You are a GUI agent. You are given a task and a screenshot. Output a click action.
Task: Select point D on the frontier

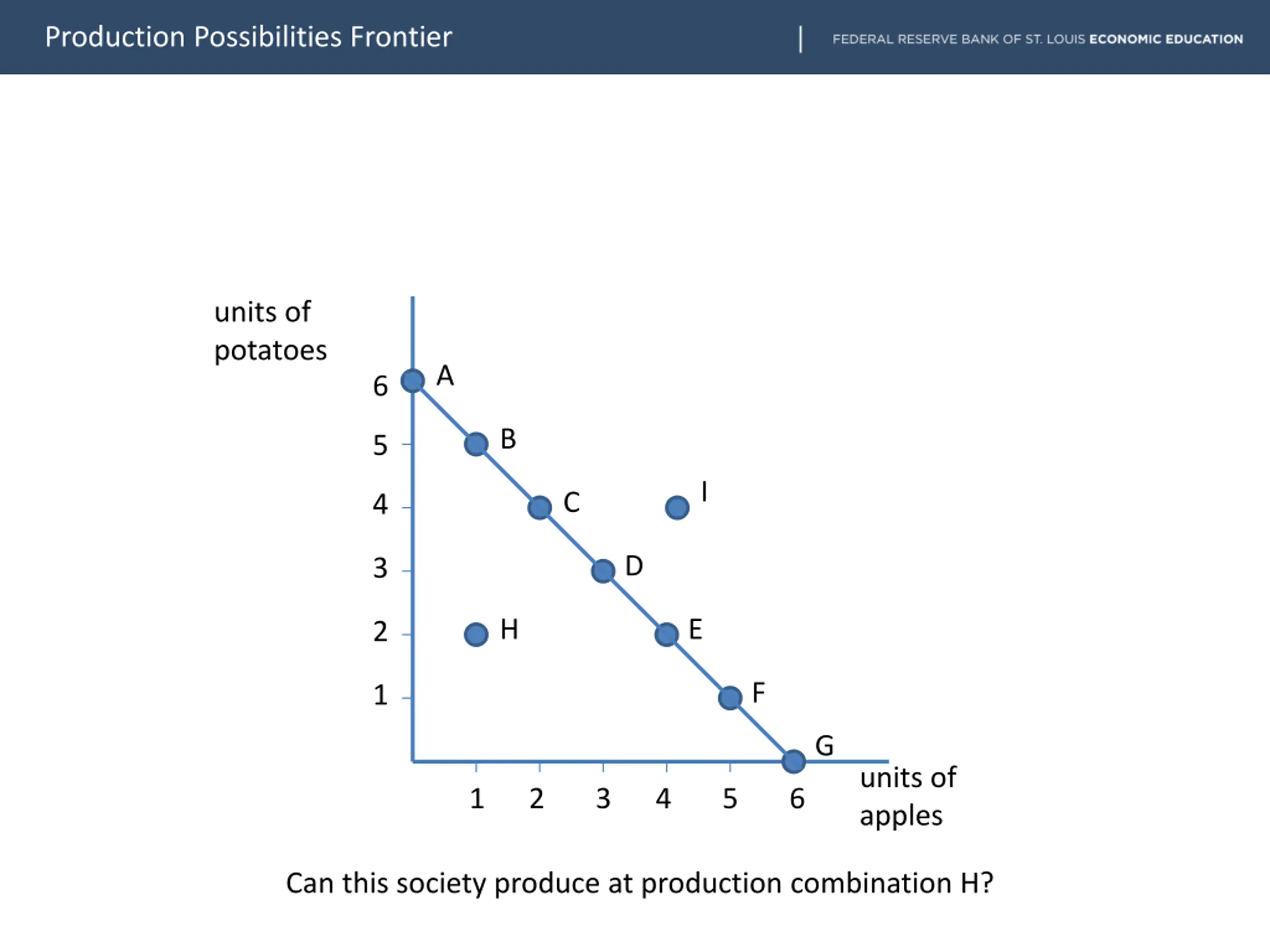[x=603, y=571]
